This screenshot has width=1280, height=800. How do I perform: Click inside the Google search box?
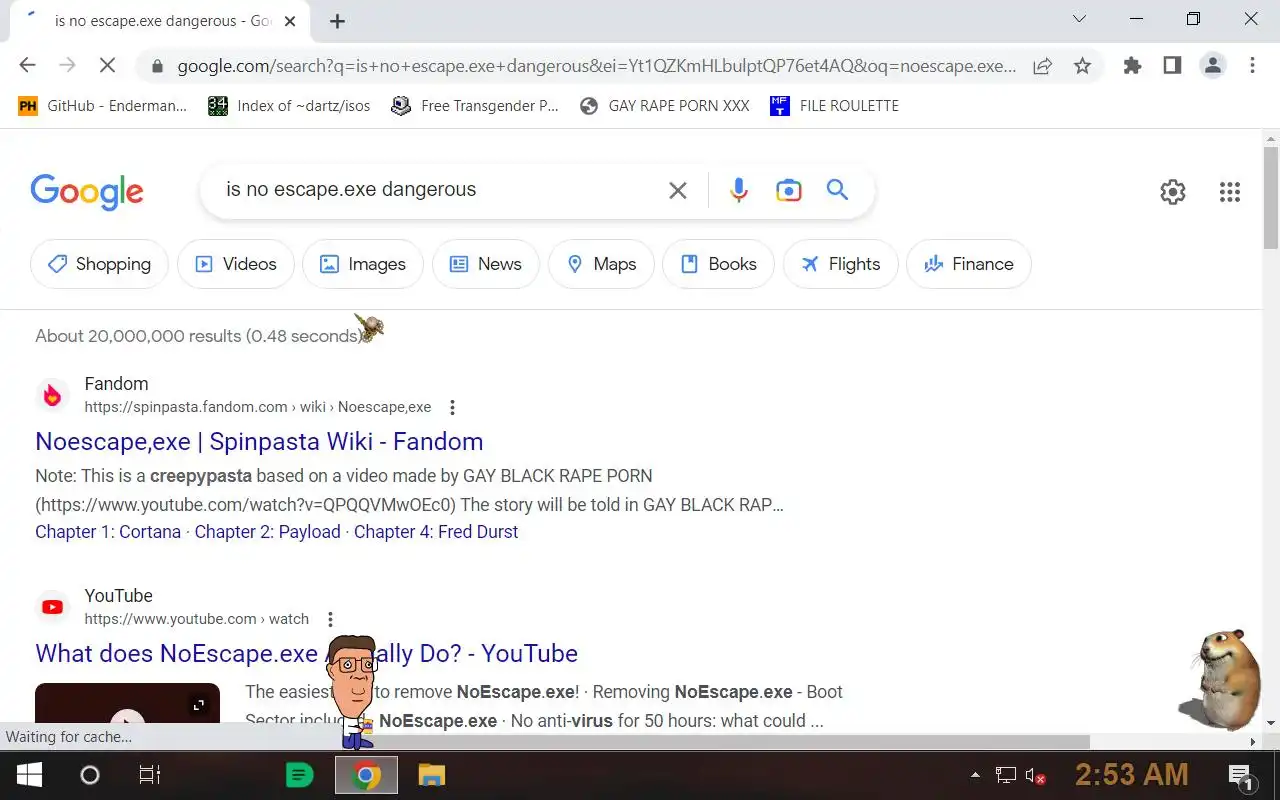(440, 190)
